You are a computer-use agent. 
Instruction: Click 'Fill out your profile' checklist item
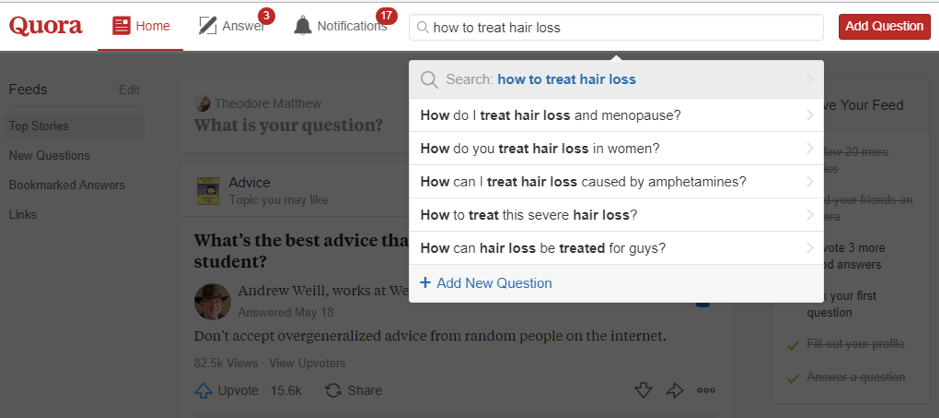855,344
